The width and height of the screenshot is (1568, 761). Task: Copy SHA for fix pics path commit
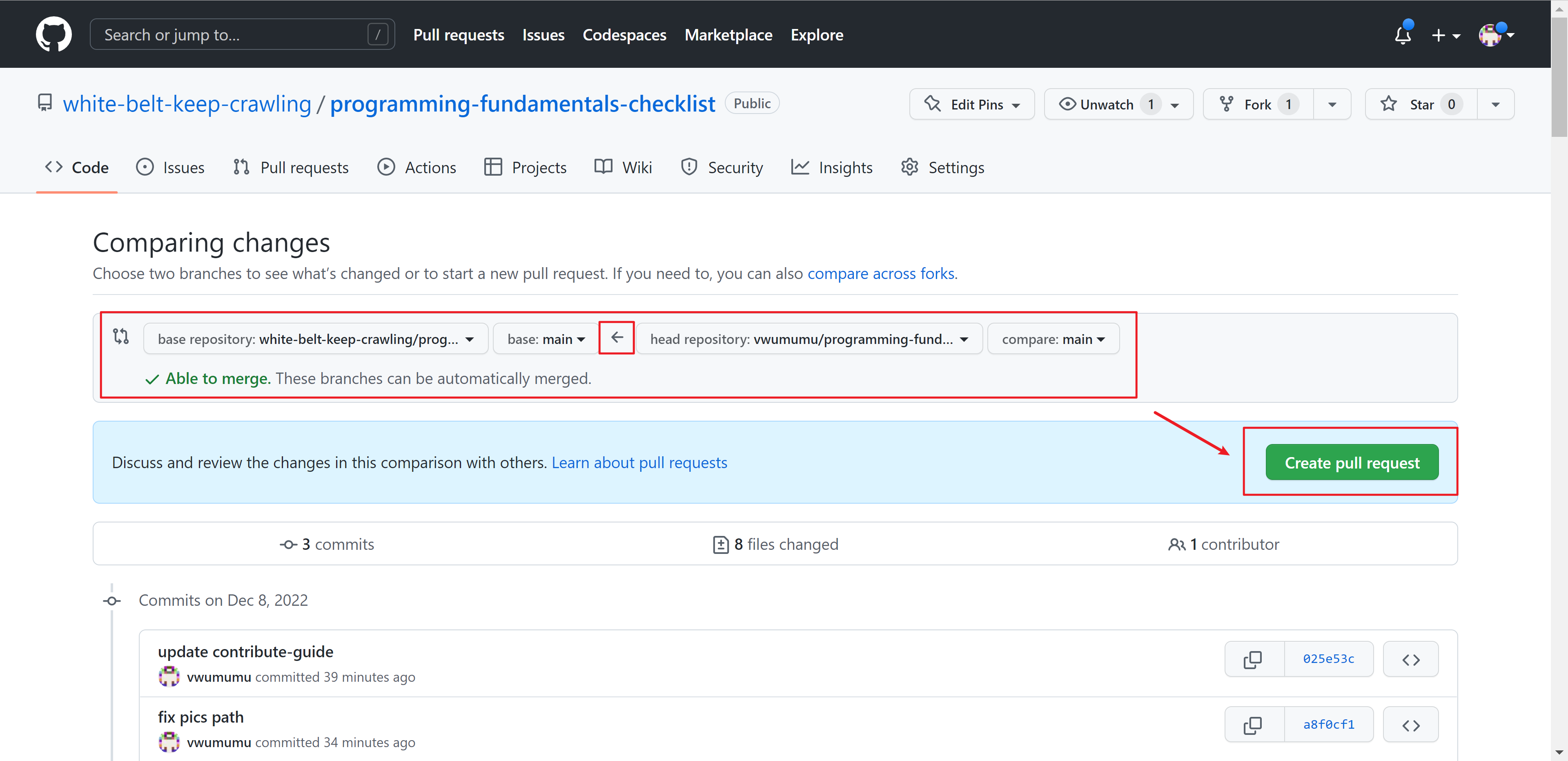click(x=1253, y=725)
